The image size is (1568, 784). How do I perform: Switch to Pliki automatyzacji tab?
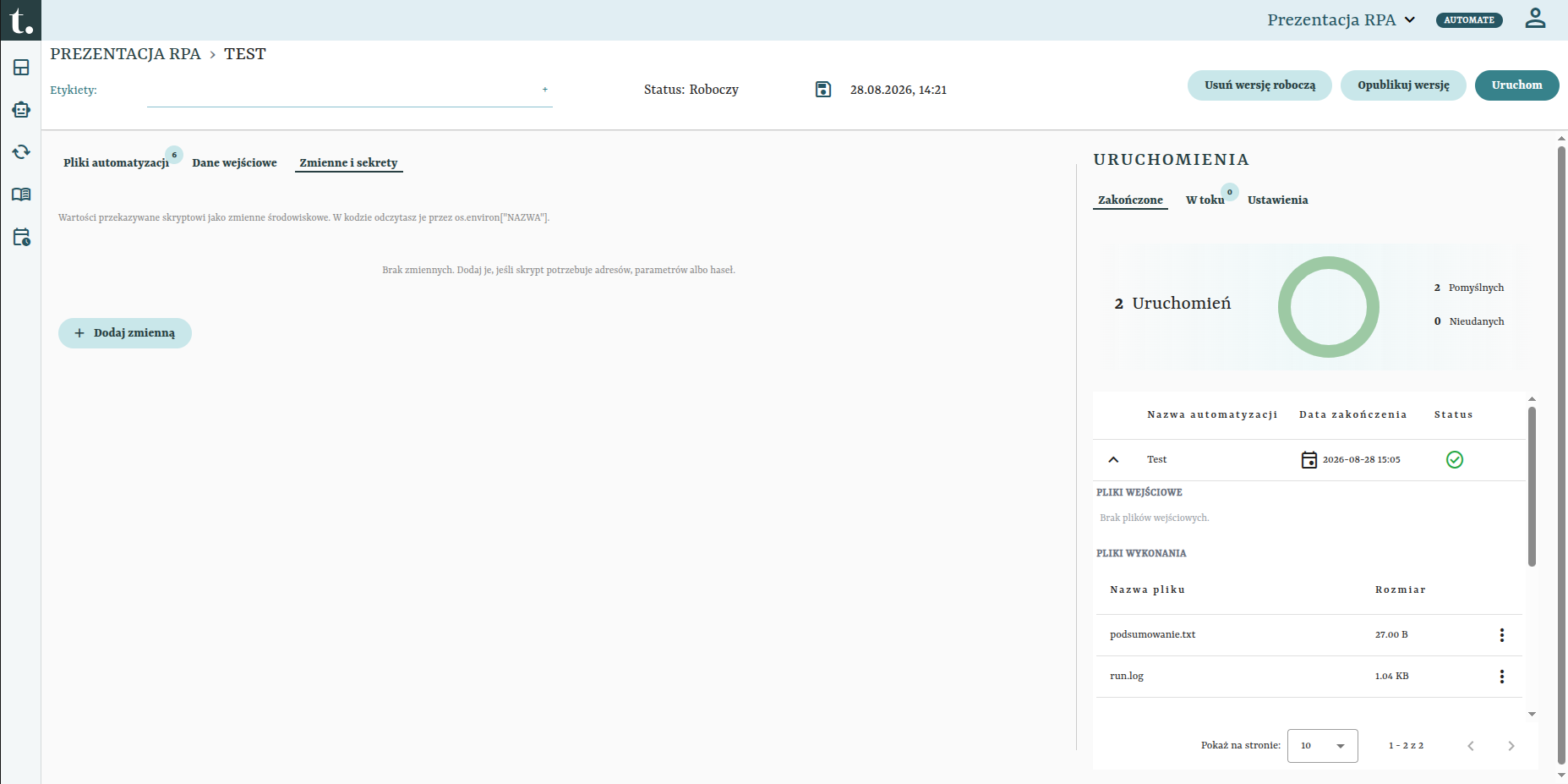(116, 162)
